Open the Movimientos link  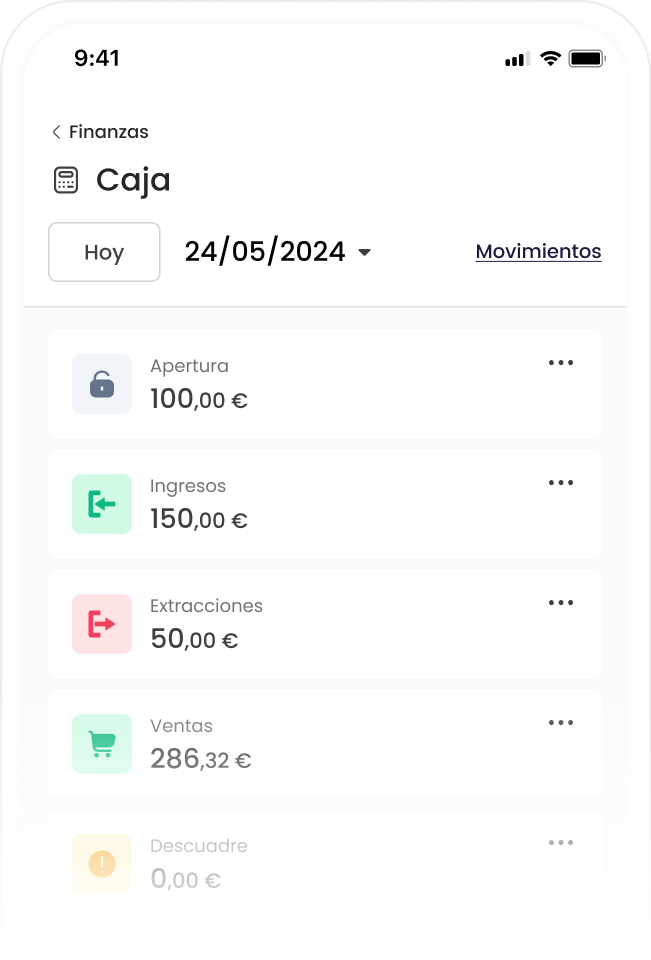pos(538,251)
